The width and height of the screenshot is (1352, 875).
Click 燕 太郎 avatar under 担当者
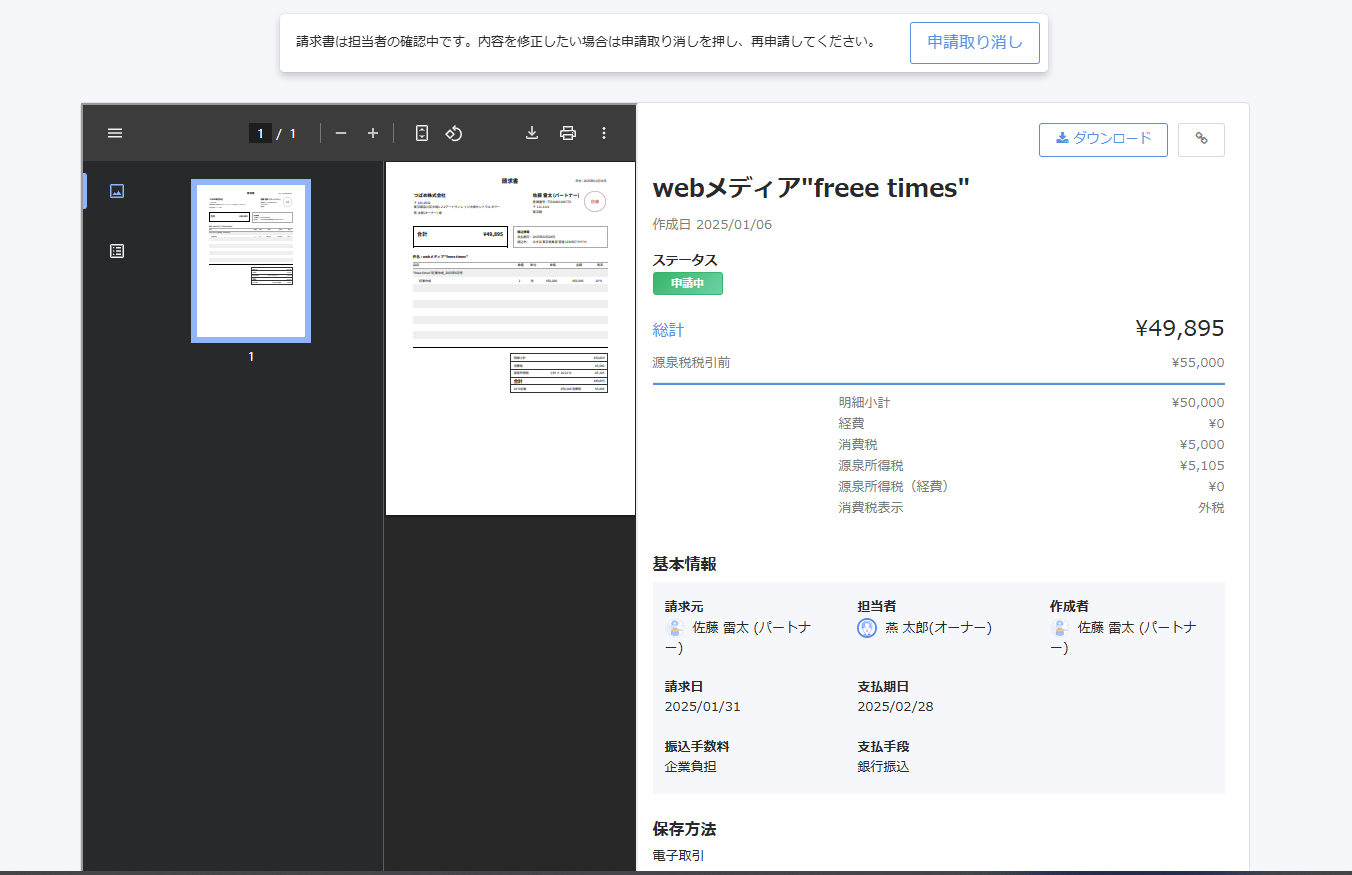(867, 628)
